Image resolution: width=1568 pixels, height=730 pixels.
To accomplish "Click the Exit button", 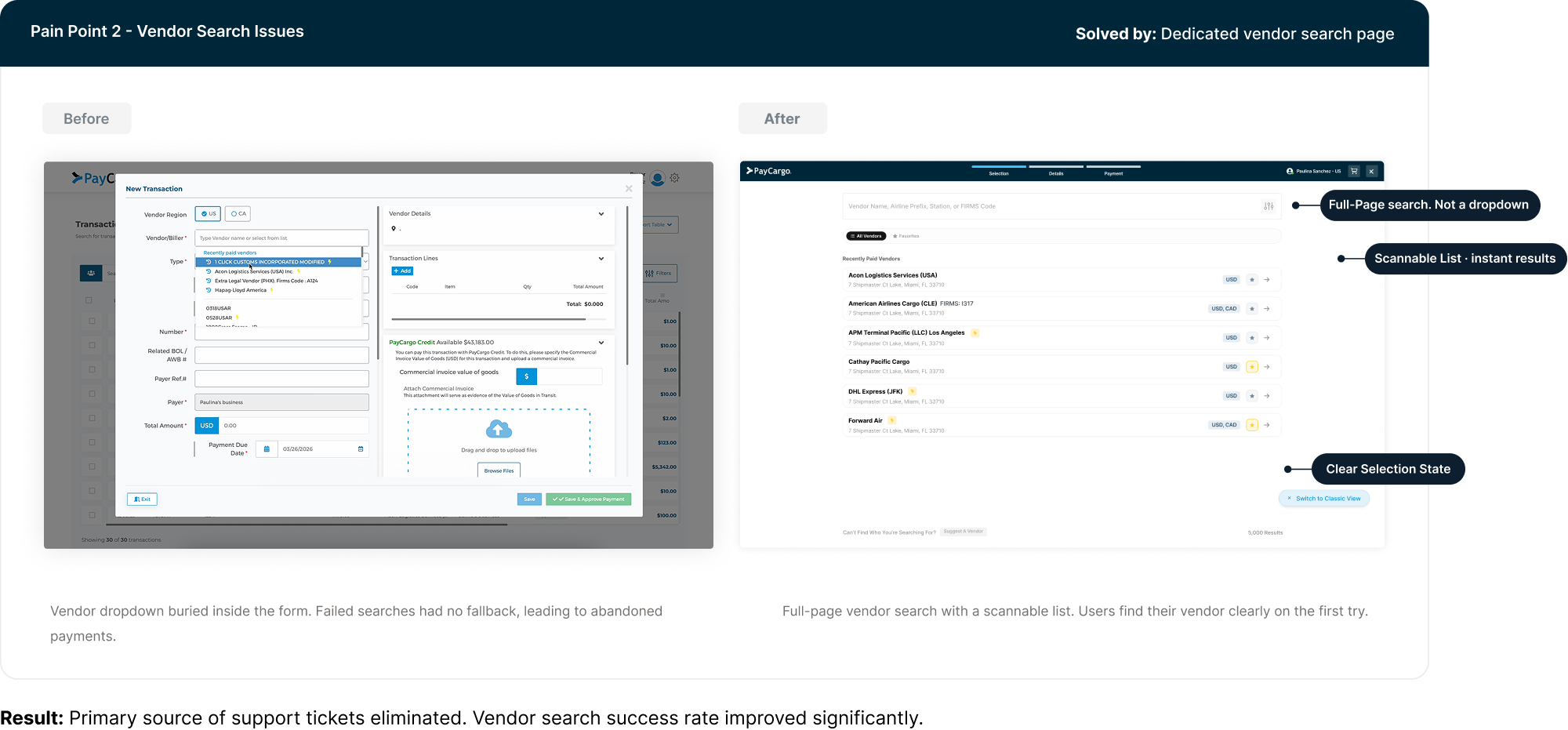I will 142,499.
